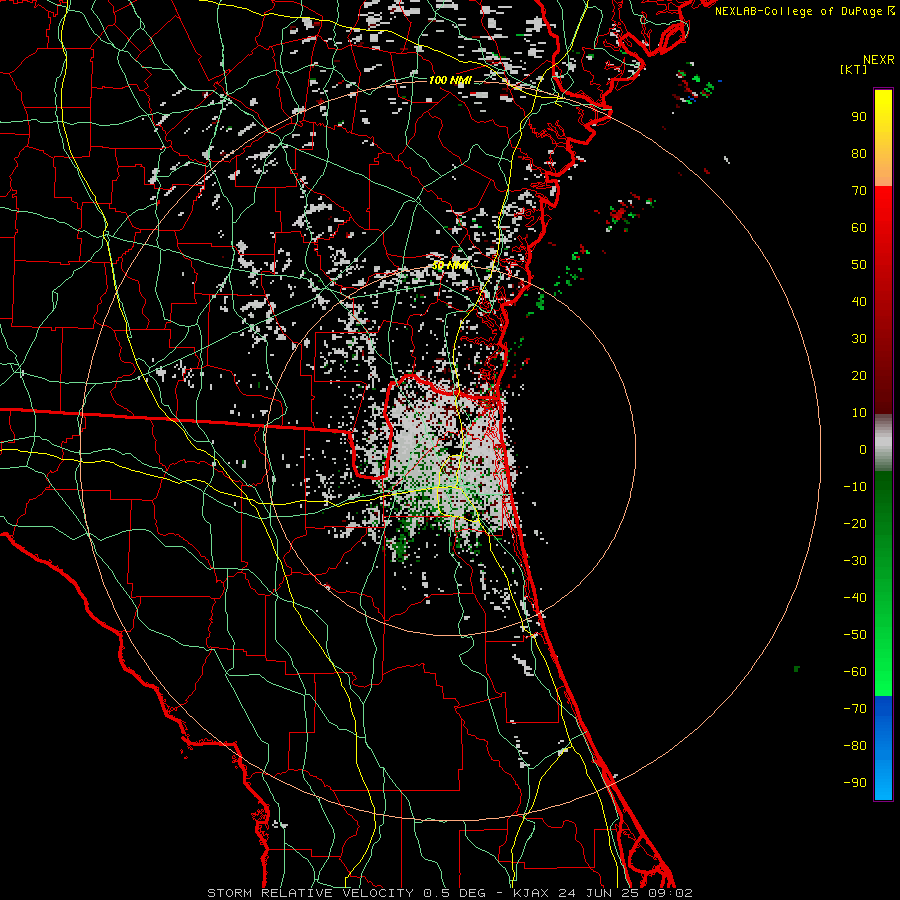Screen dimensions: 900x900
Task: Click the NEXLAB-College of DuPage label
Action: coord(805,11)
